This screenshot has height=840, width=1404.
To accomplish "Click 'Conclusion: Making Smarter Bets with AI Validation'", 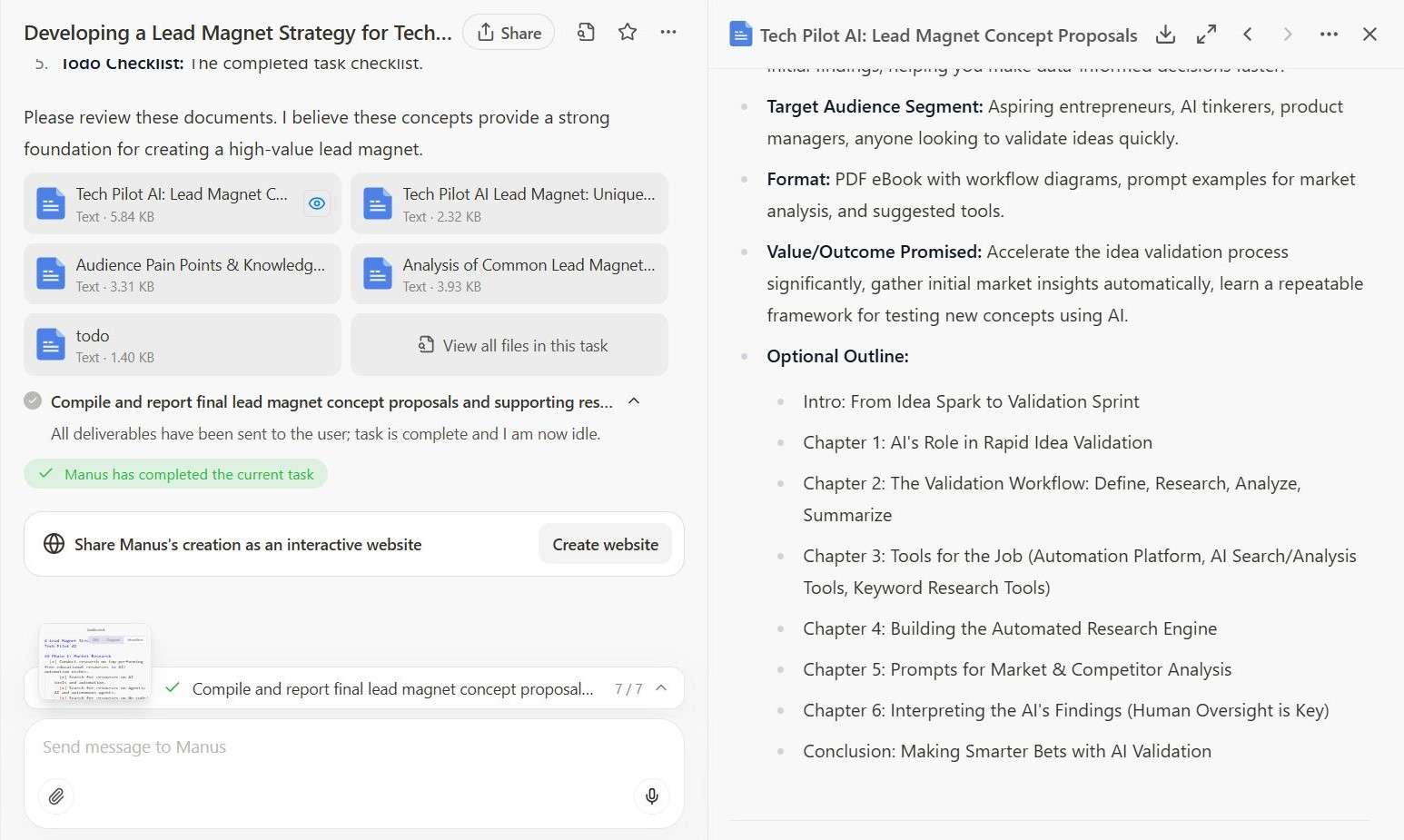I will [1007, 751].
